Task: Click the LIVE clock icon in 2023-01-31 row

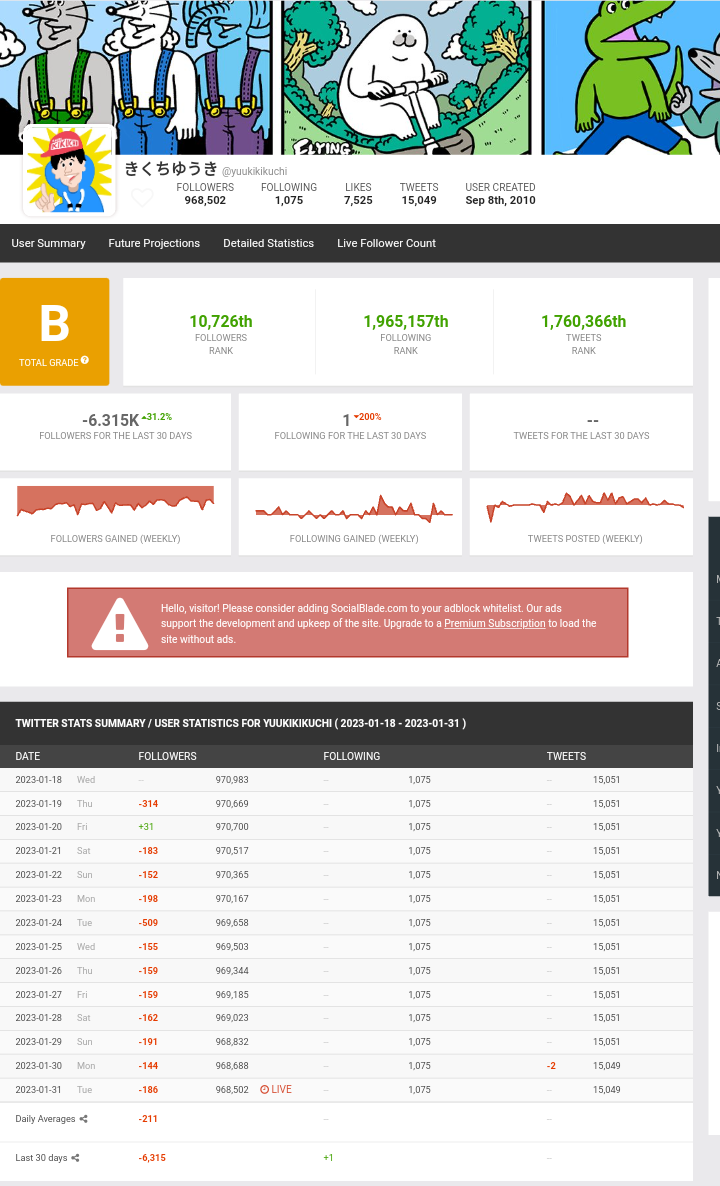Action: 265,1090
